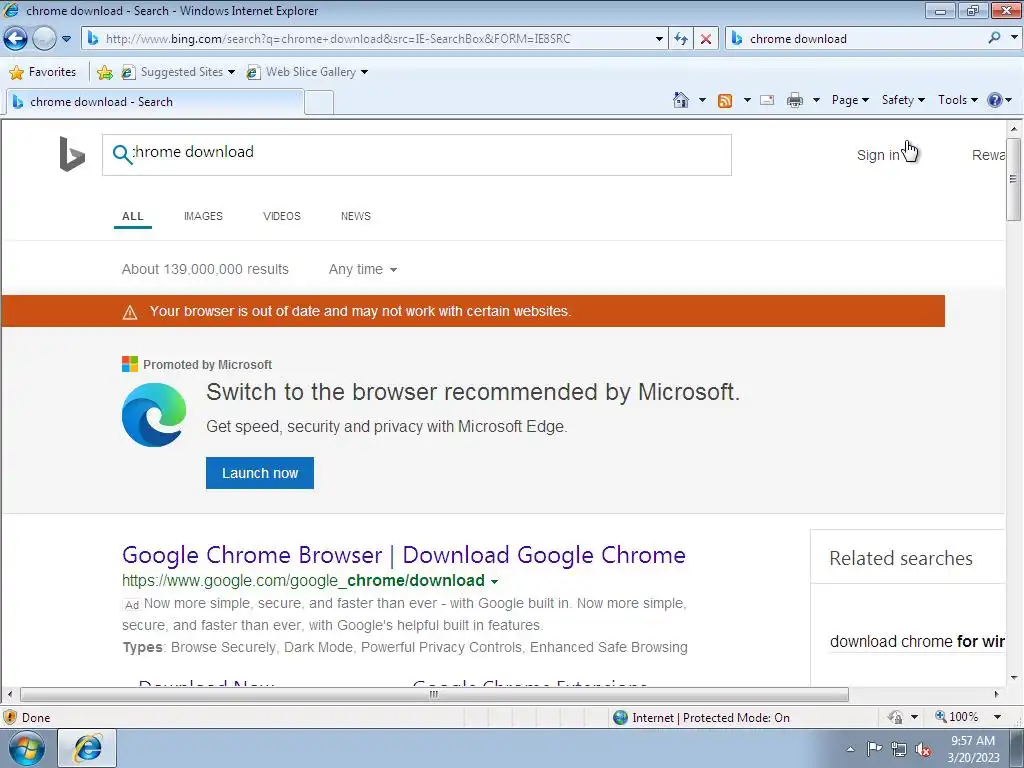Click the Help question mark icon
The width and height of the screenshot is (1024, 768).
click(x=995, y=100)
